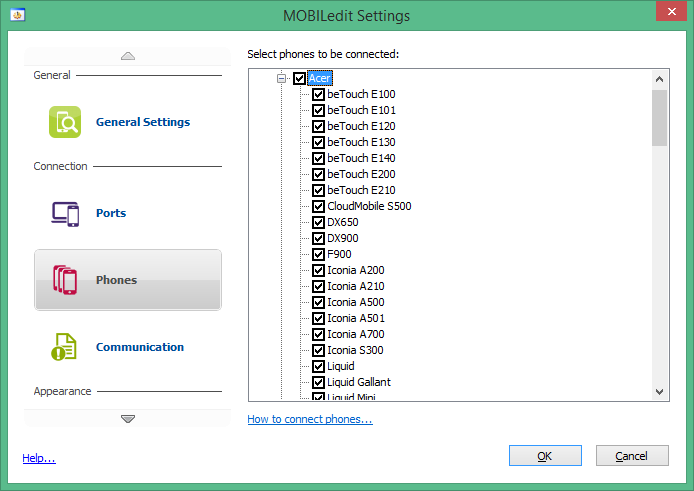Open the Ports section
The height and width of the screenshot is (491, 694).
[111, 213]
